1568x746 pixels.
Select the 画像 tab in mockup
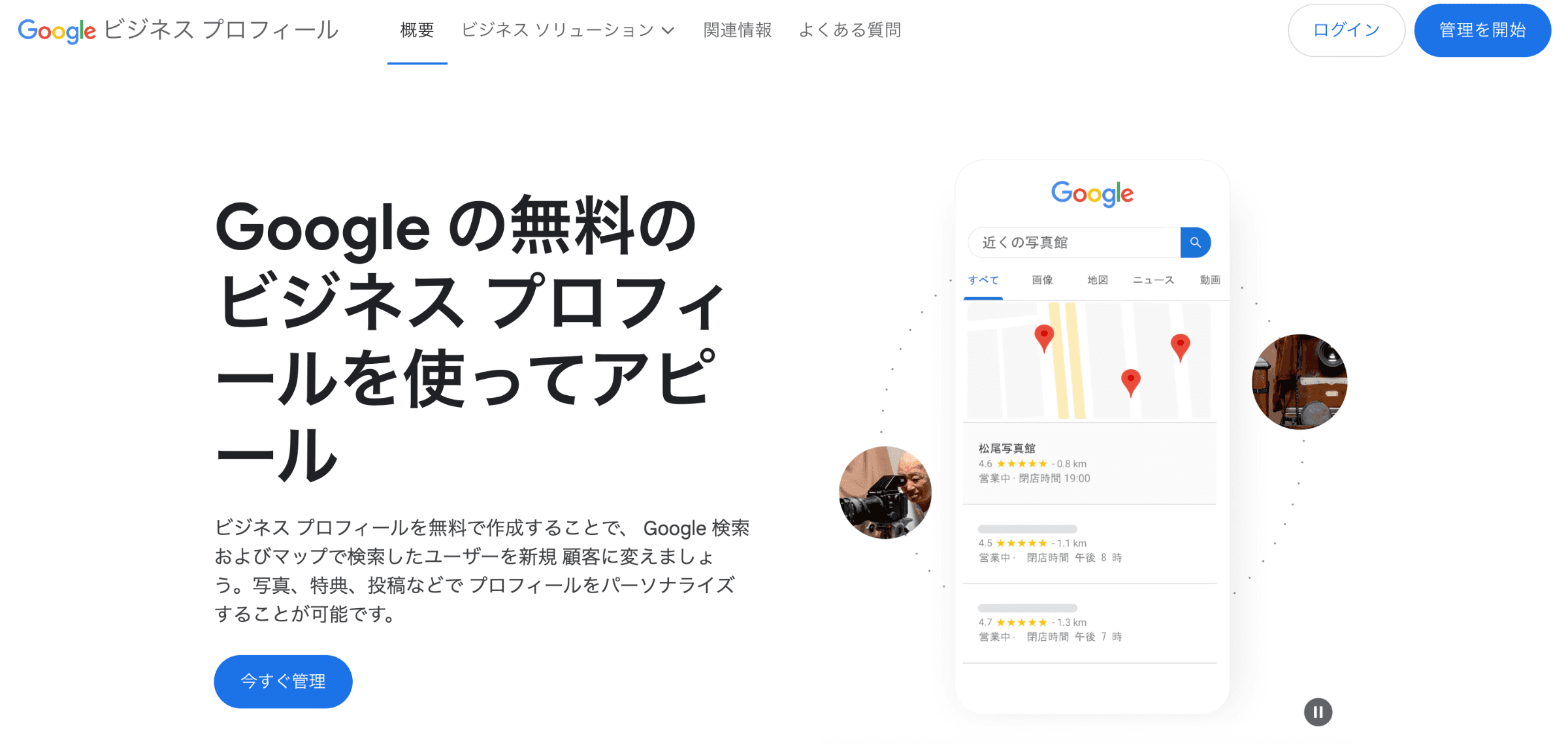coord(1042,280)
